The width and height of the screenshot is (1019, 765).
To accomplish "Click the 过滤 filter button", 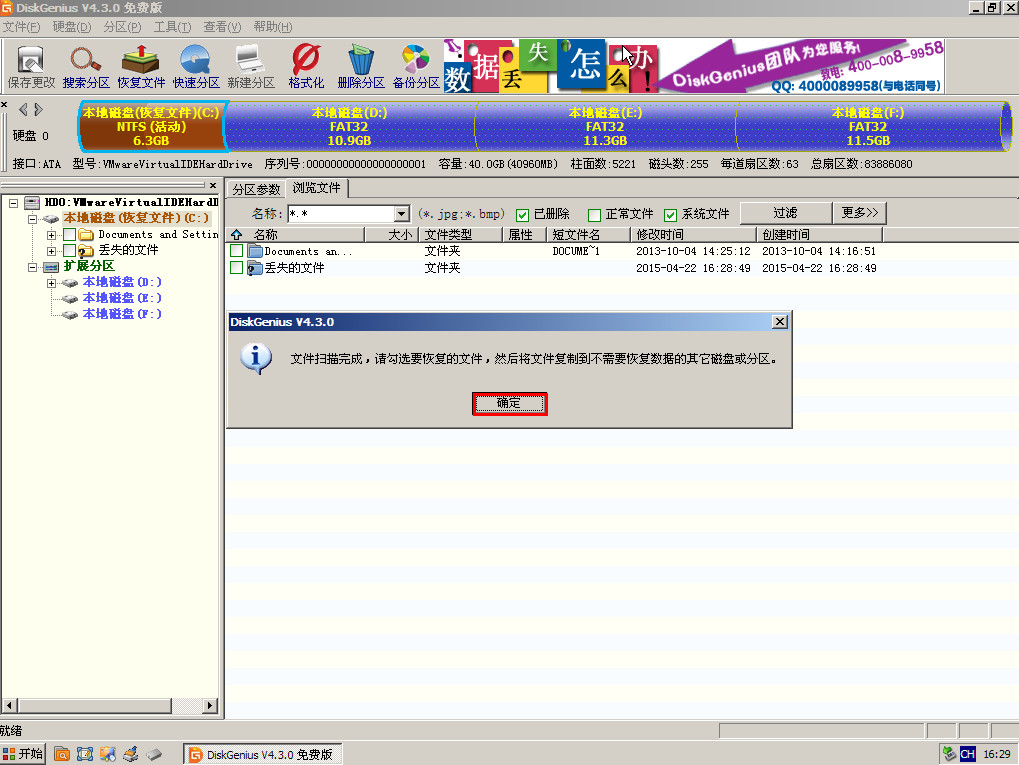I will 785,213.
